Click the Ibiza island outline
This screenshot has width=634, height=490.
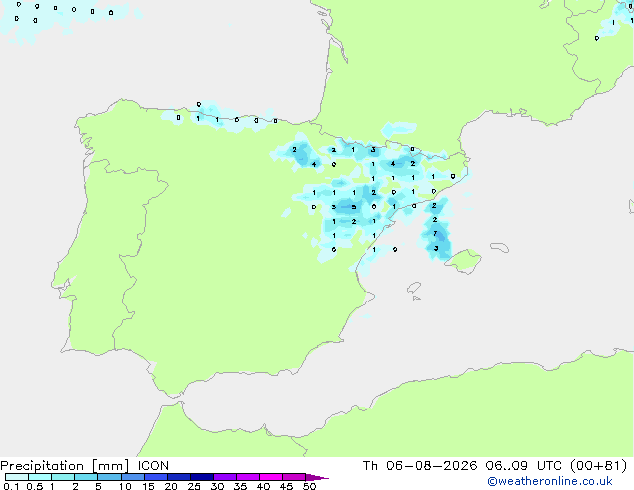(414, 288)
